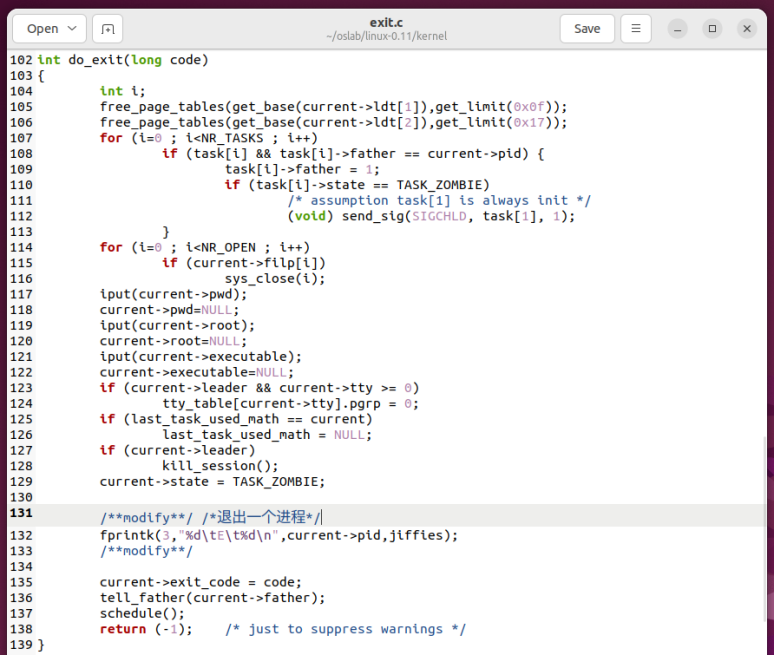The image size is (774, 656).
Task: Place cursor on do_exit function name
Action: [x=95, y=60]
